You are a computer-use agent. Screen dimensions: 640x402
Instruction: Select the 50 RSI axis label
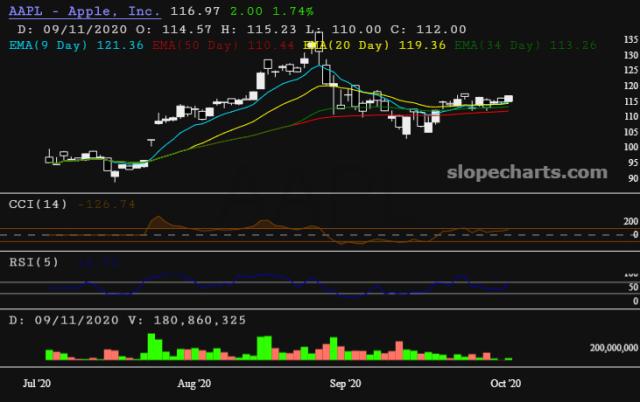(633, 287)
